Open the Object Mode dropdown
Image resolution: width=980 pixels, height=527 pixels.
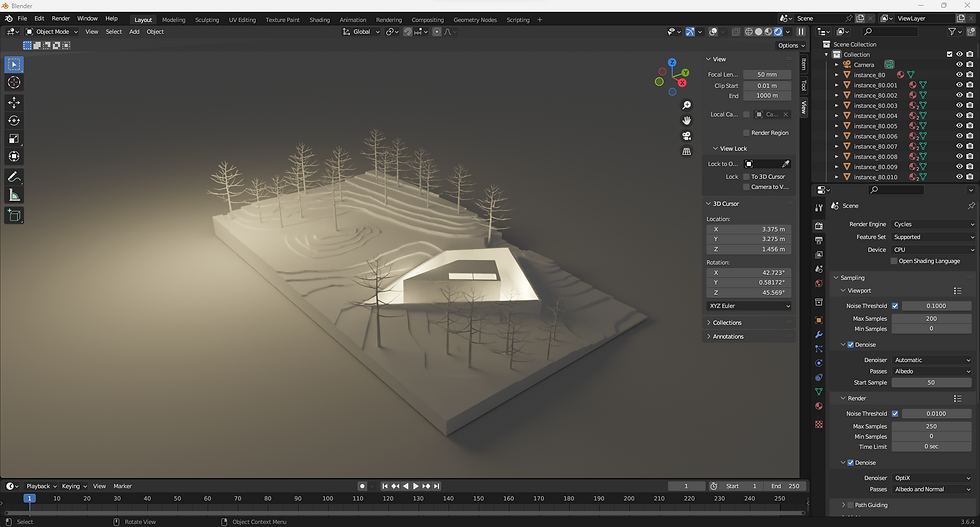pos(52,31)
